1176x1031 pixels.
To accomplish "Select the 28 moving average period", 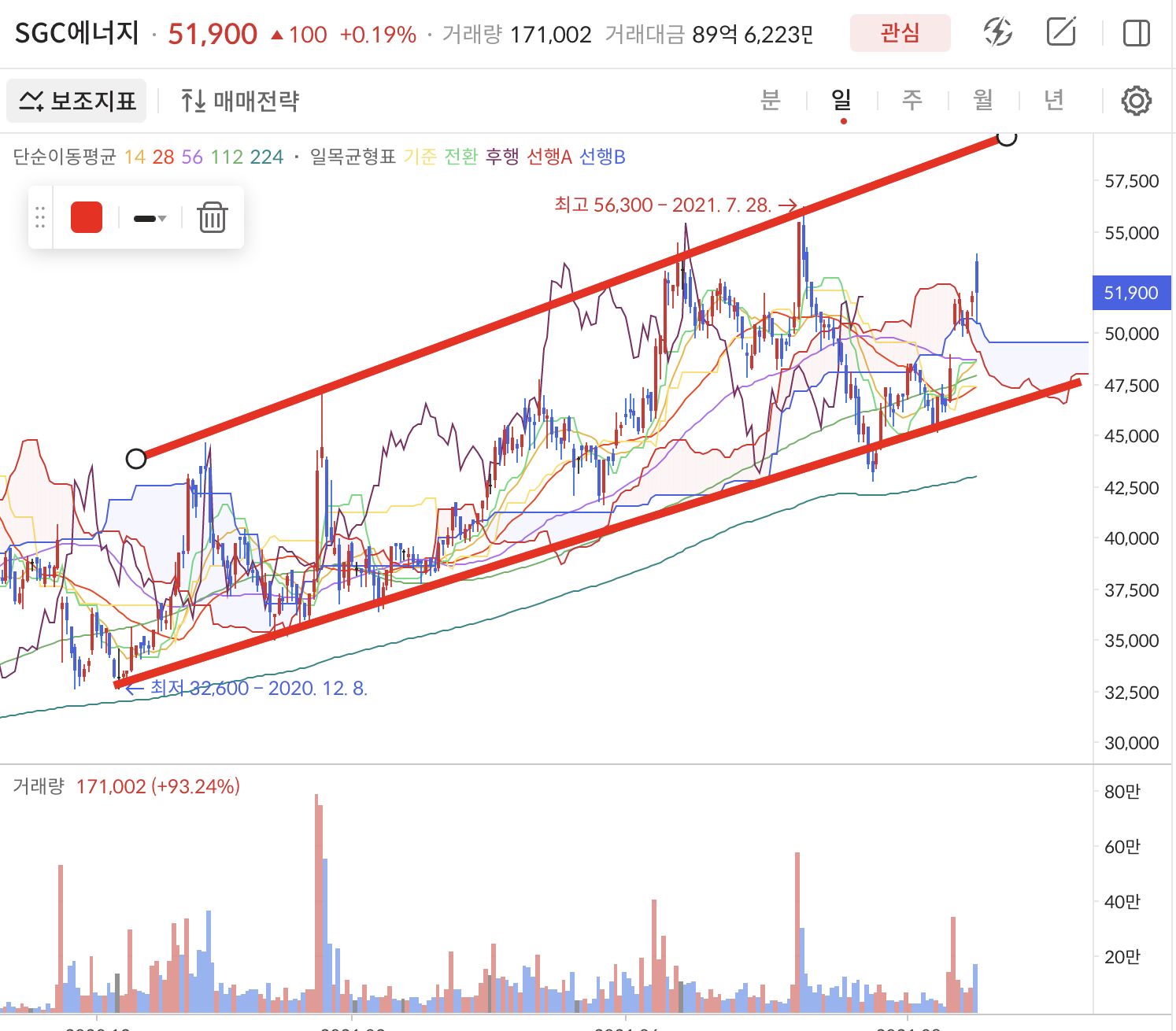I will tap(163, 157).
